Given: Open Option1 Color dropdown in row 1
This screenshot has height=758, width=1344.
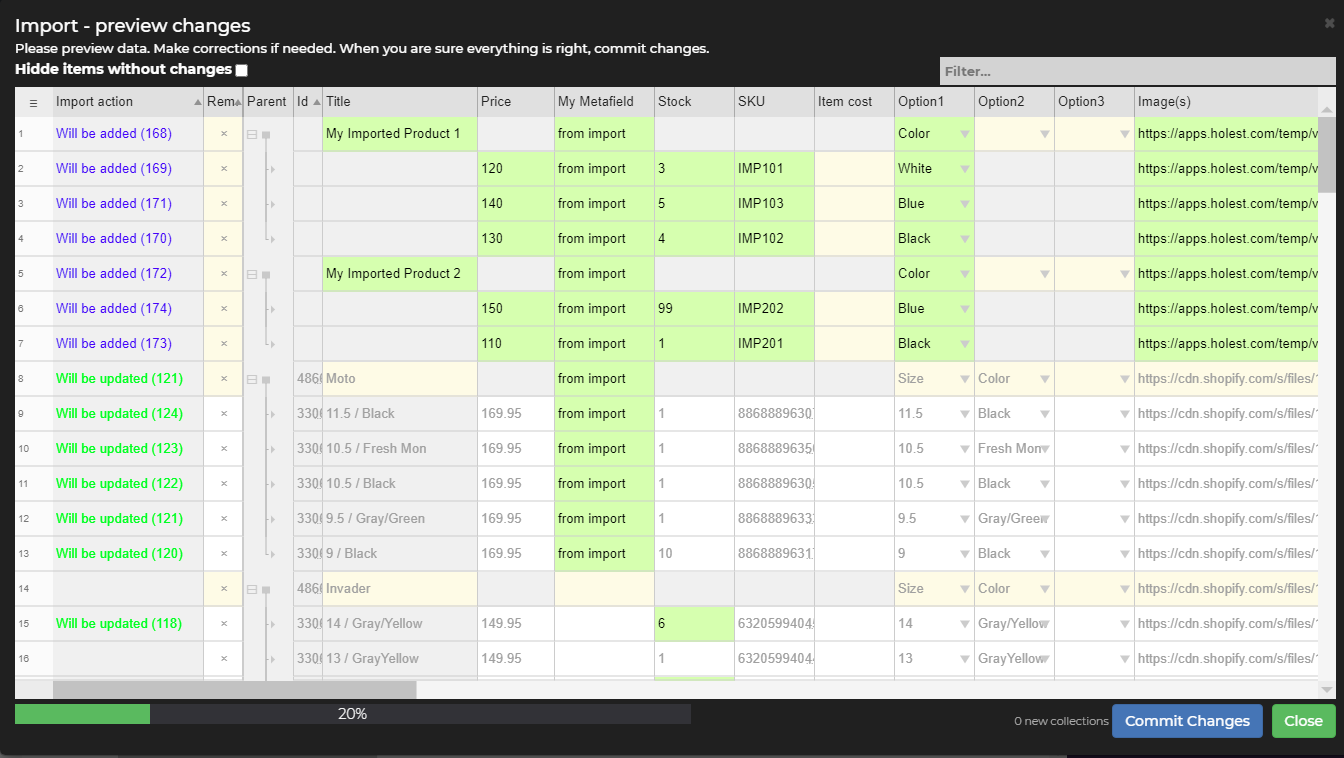Looking at the screenshot, I should (x=964, y=134).
